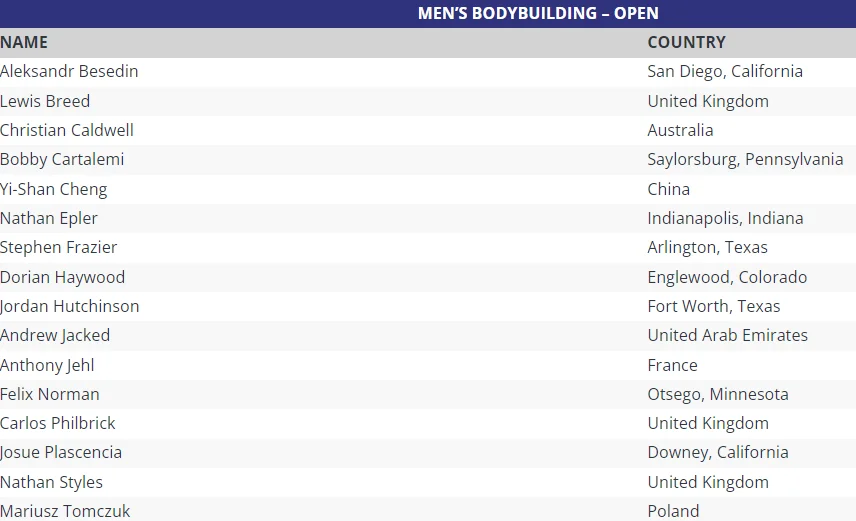The image size is (856, 521).
Task: Select the name Aleksandr Besedin
Action: pos(69,71)
